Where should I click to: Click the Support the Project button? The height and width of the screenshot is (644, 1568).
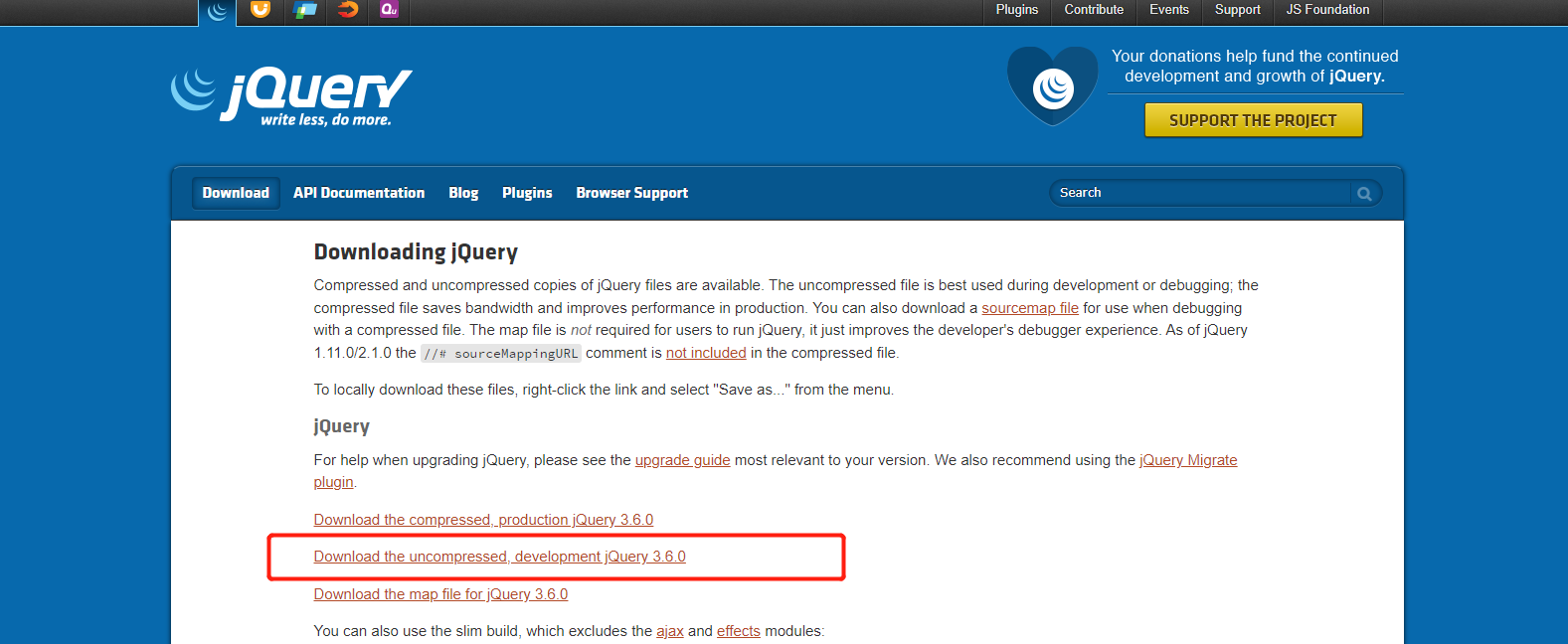[1253, 120]
